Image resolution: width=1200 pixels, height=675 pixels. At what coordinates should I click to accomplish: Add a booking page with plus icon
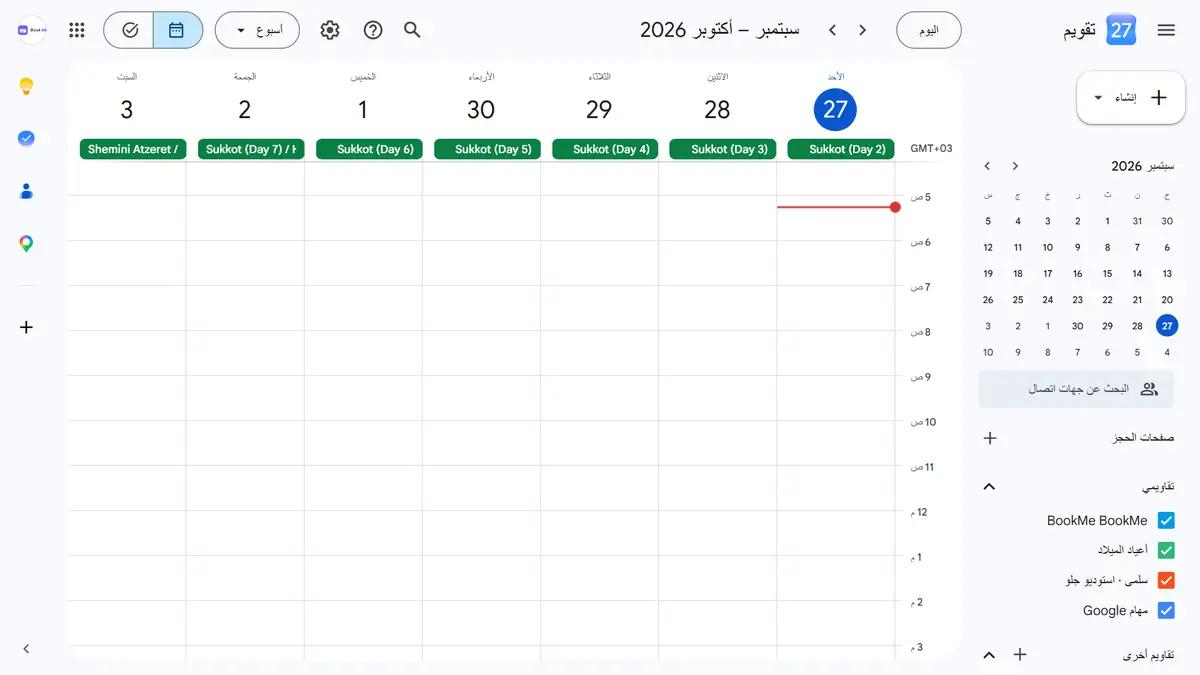pyautogui.click(x=990, y=438)
